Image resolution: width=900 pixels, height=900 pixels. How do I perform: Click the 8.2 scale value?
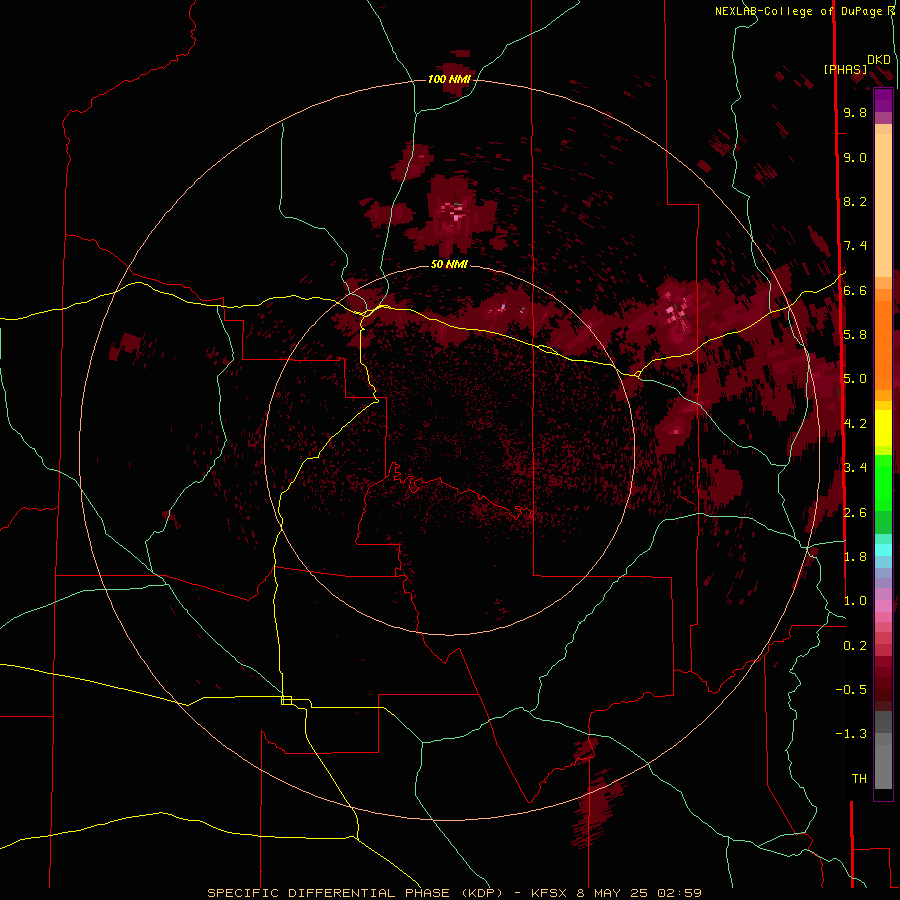pyautogui.click(x=855, y=201)
